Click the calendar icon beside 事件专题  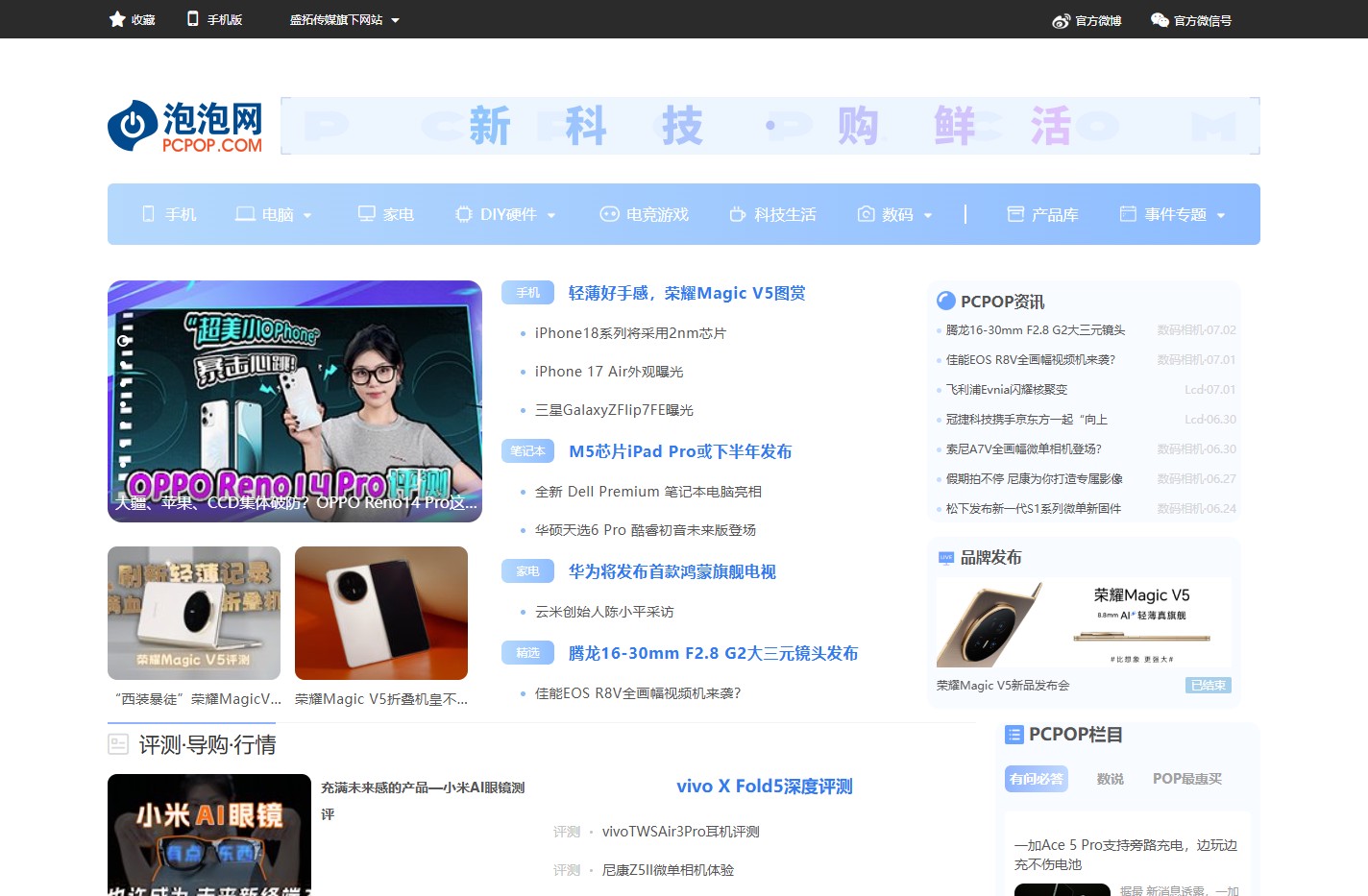(1128, 214)
